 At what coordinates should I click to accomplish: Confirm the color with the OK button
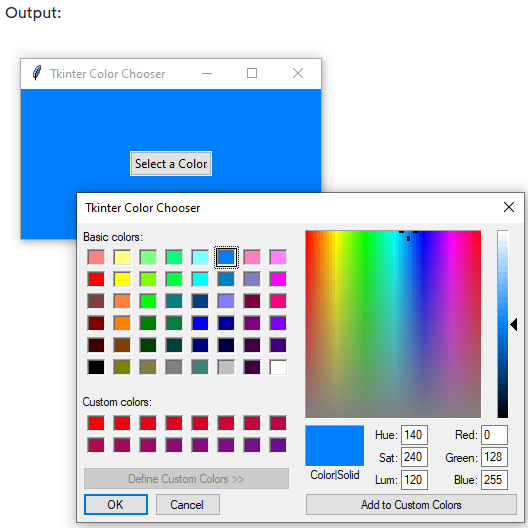pos(116,504)
